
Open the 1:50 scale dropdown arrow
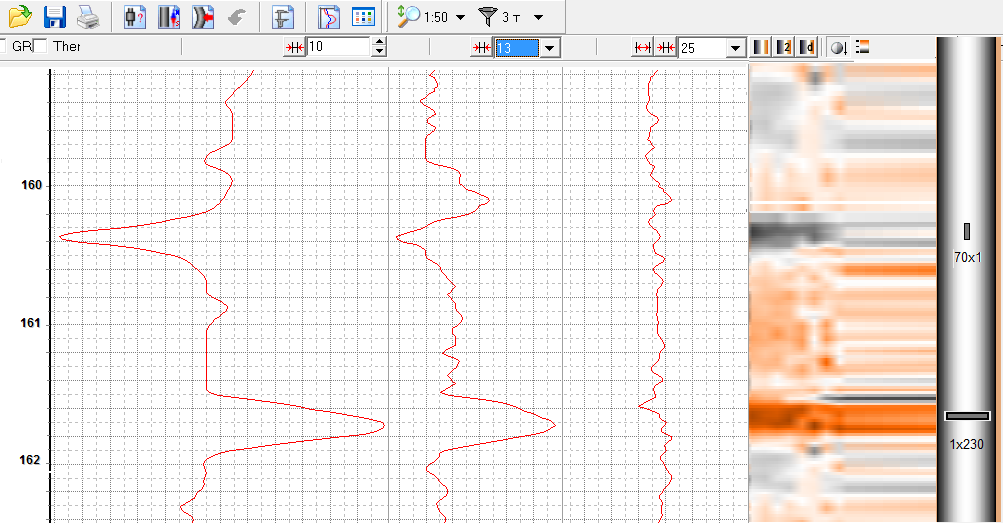point(460,17)
